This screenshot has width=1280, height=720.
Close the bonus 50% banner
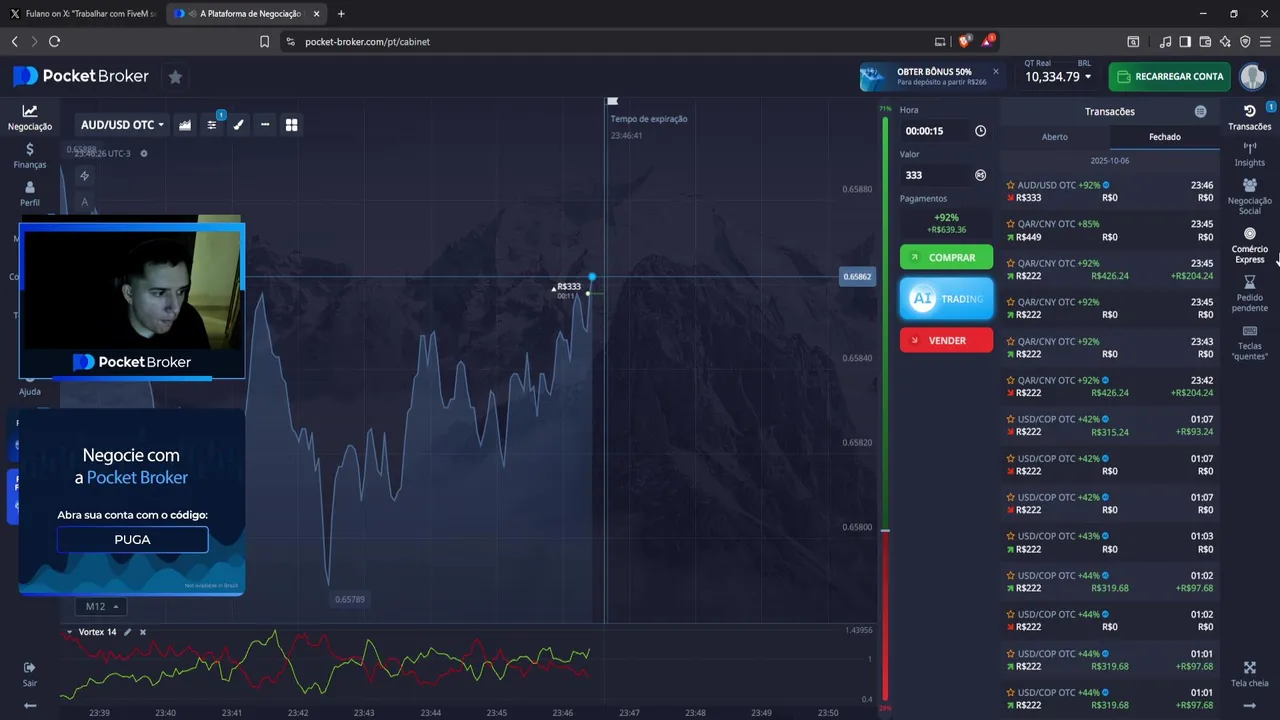click(x=996, y=71)
